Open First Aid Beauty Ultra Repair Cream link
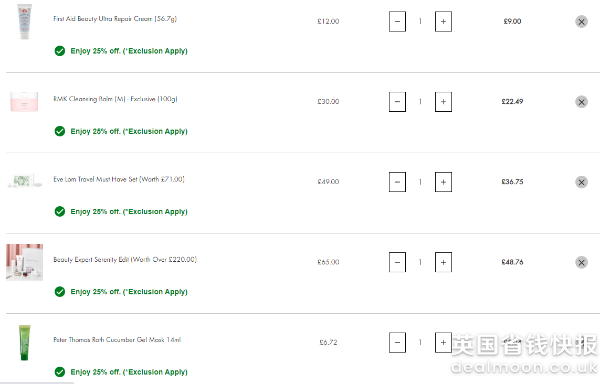 point(115,19)
